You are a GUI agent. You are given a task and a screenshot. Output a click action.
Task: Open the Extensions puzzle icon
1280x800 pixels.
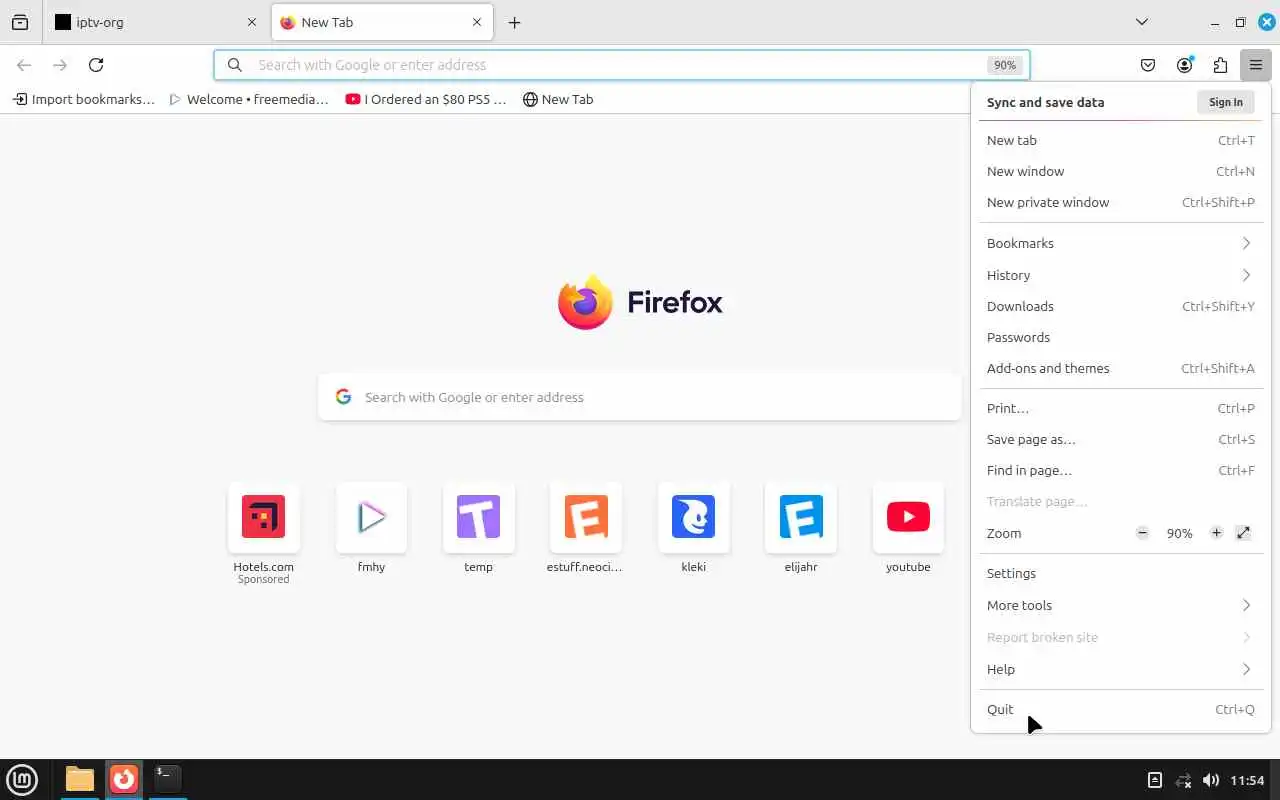1220,65
